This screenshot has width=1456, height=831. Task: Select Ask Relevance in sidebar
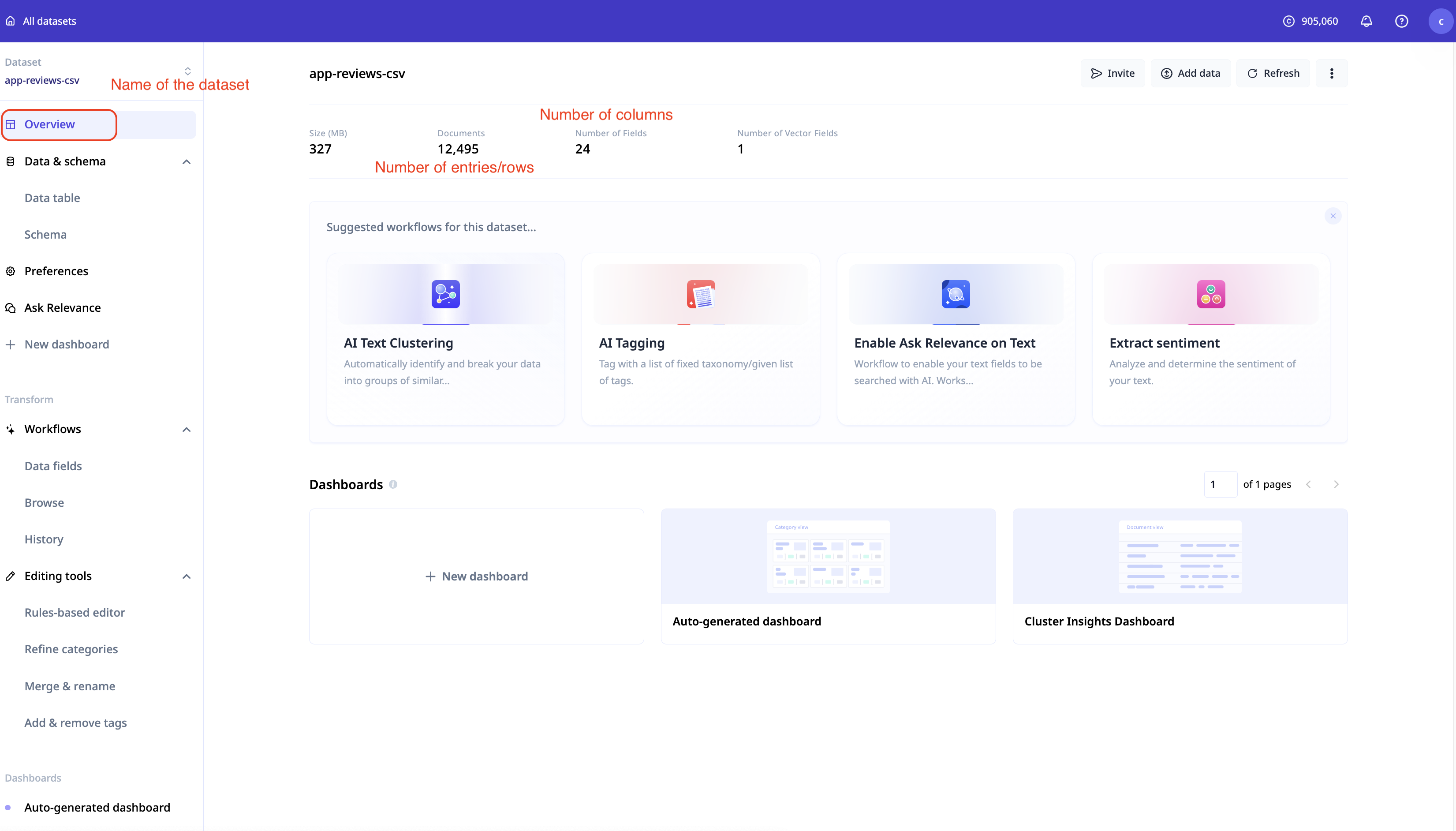[62, 308]
